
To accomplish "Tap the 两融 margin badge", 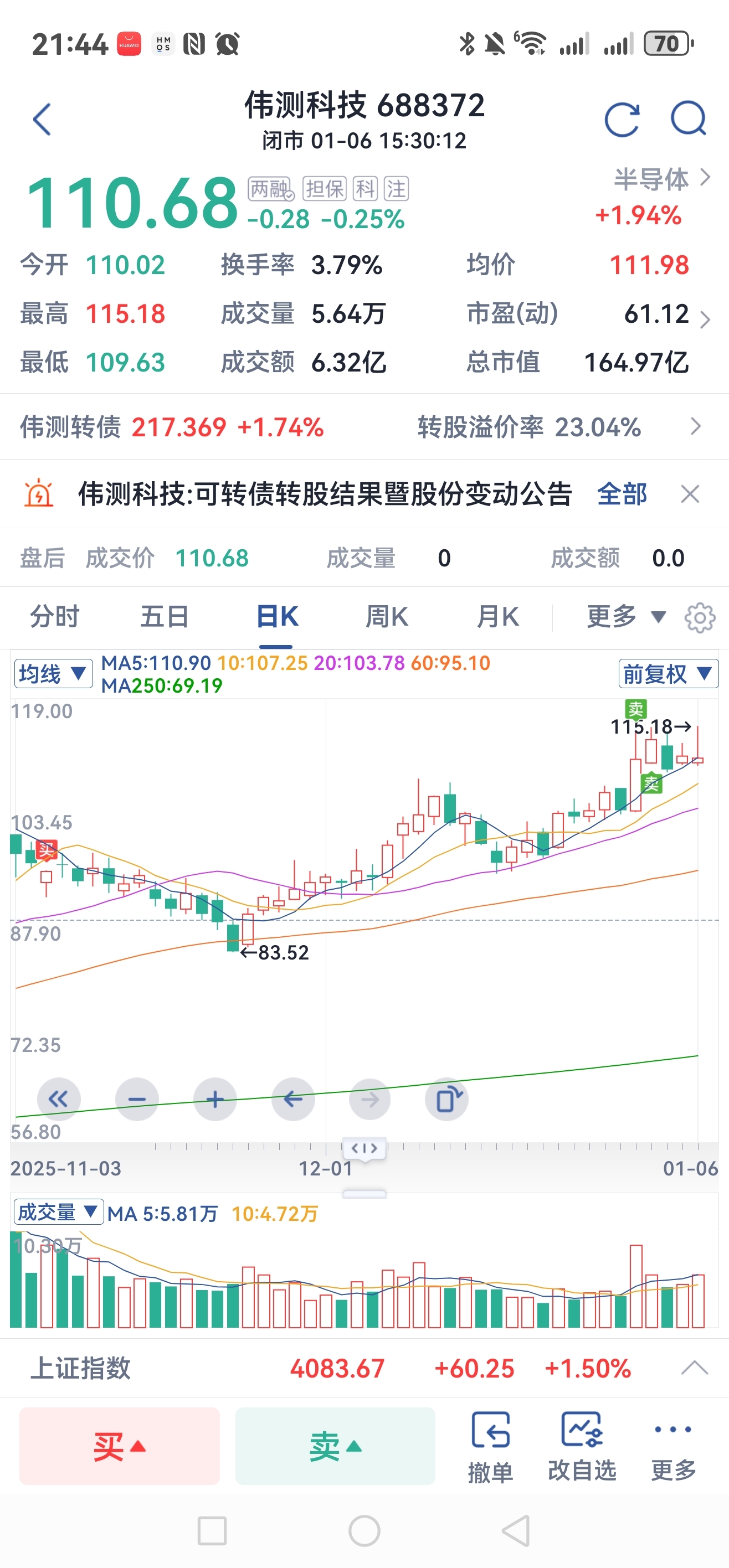I will tap(271, 189).
